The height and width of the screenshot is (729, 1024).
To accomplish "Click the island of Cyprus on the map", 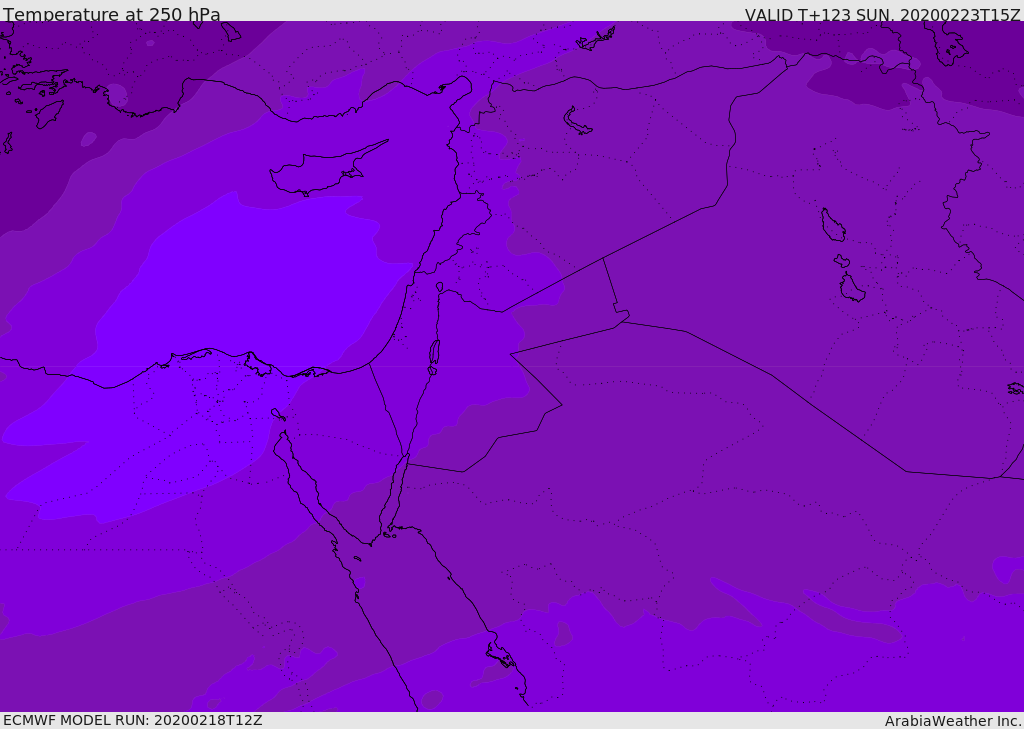I will tap(328, 169).
